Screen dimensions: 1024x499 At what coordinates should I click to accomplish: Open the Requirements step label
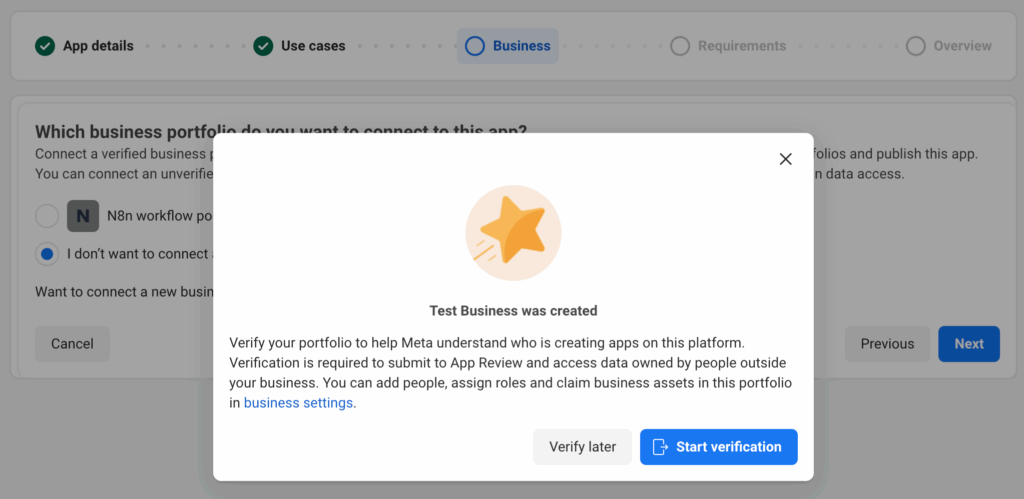coord(741,46)
